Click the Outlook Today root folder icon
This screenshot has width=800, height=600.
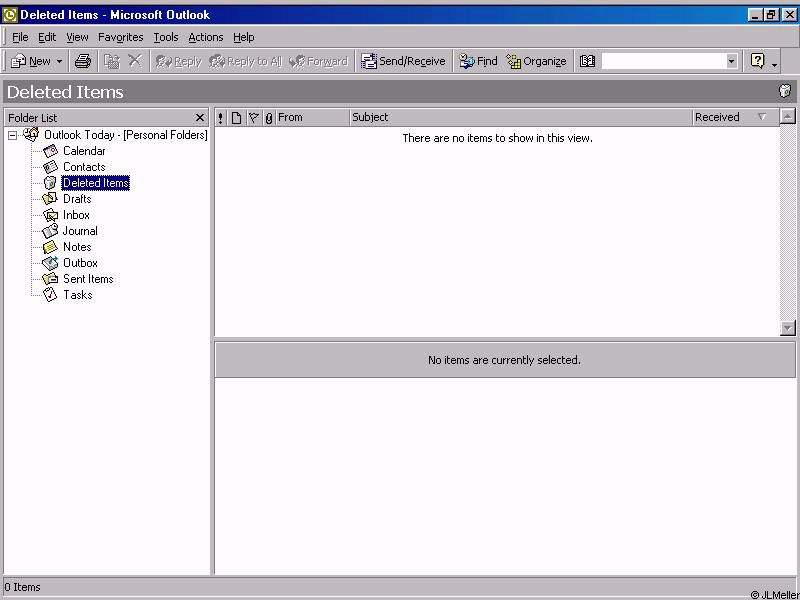click(x=31, y=135)
